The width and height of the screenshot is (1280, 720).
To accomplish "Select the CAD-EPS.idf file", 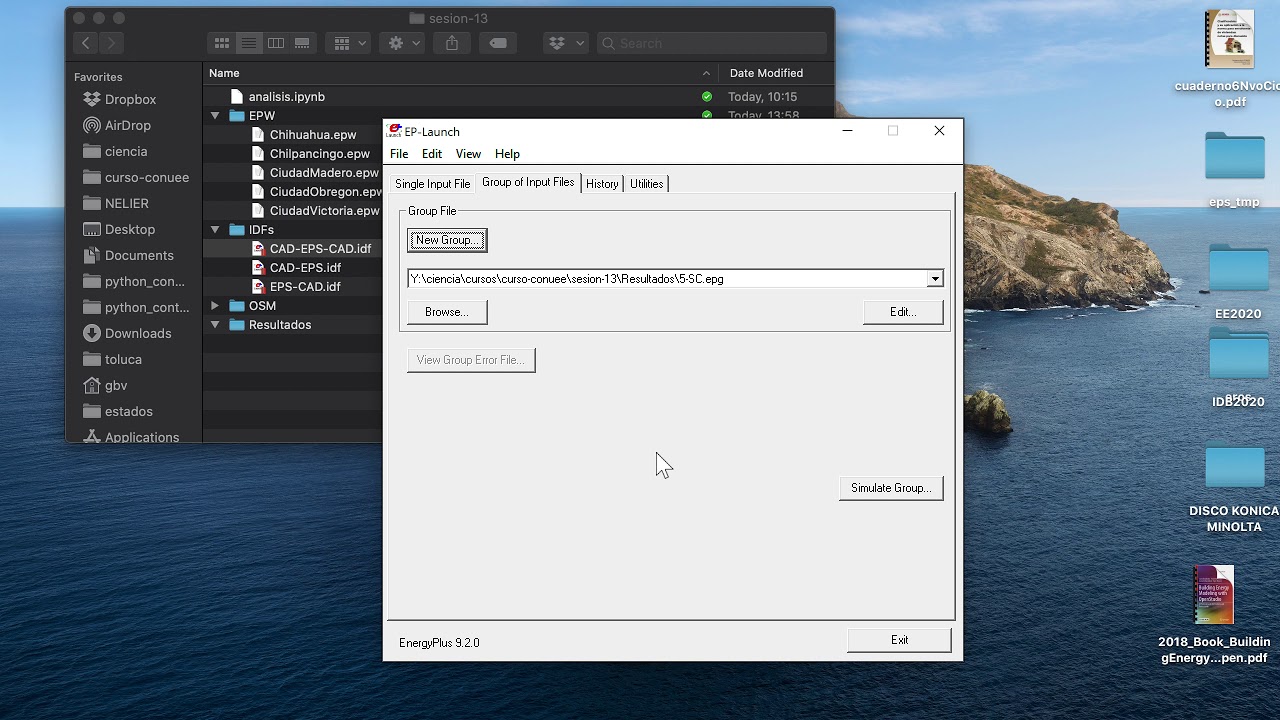I will [x=305, y=268].
